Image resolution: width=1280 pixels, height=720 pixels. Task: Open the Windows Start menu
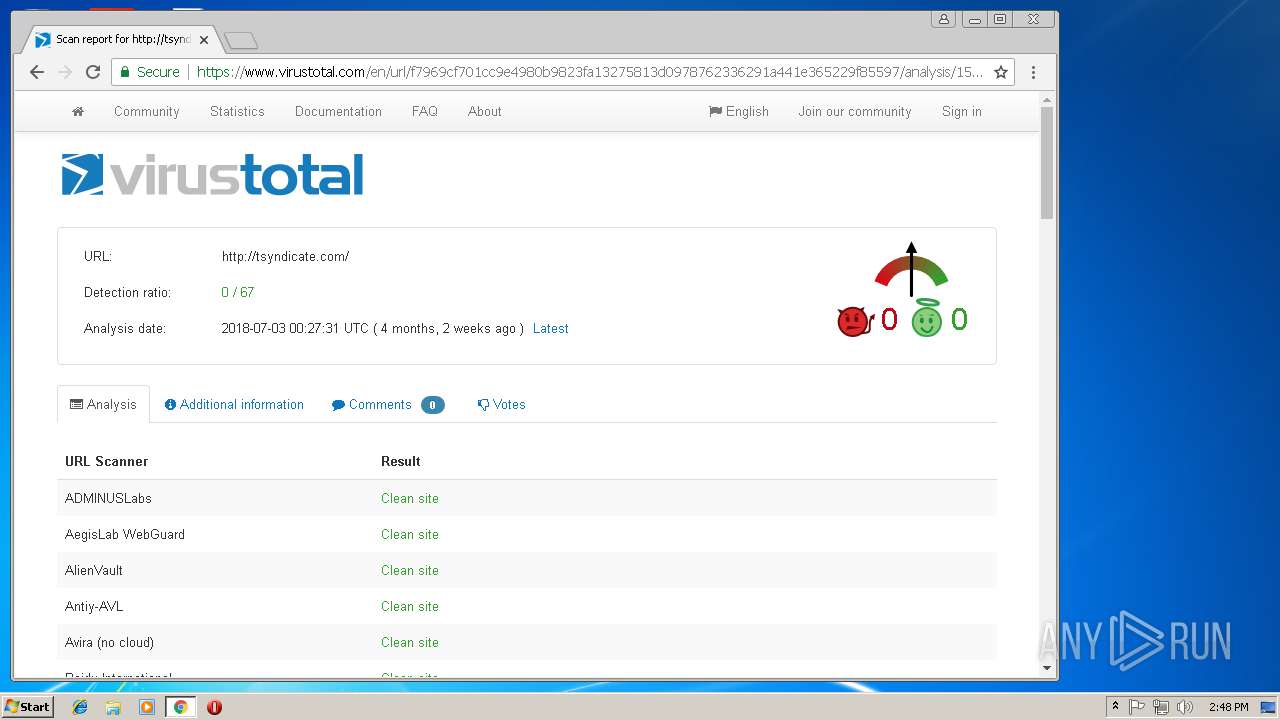coord(28,707)
